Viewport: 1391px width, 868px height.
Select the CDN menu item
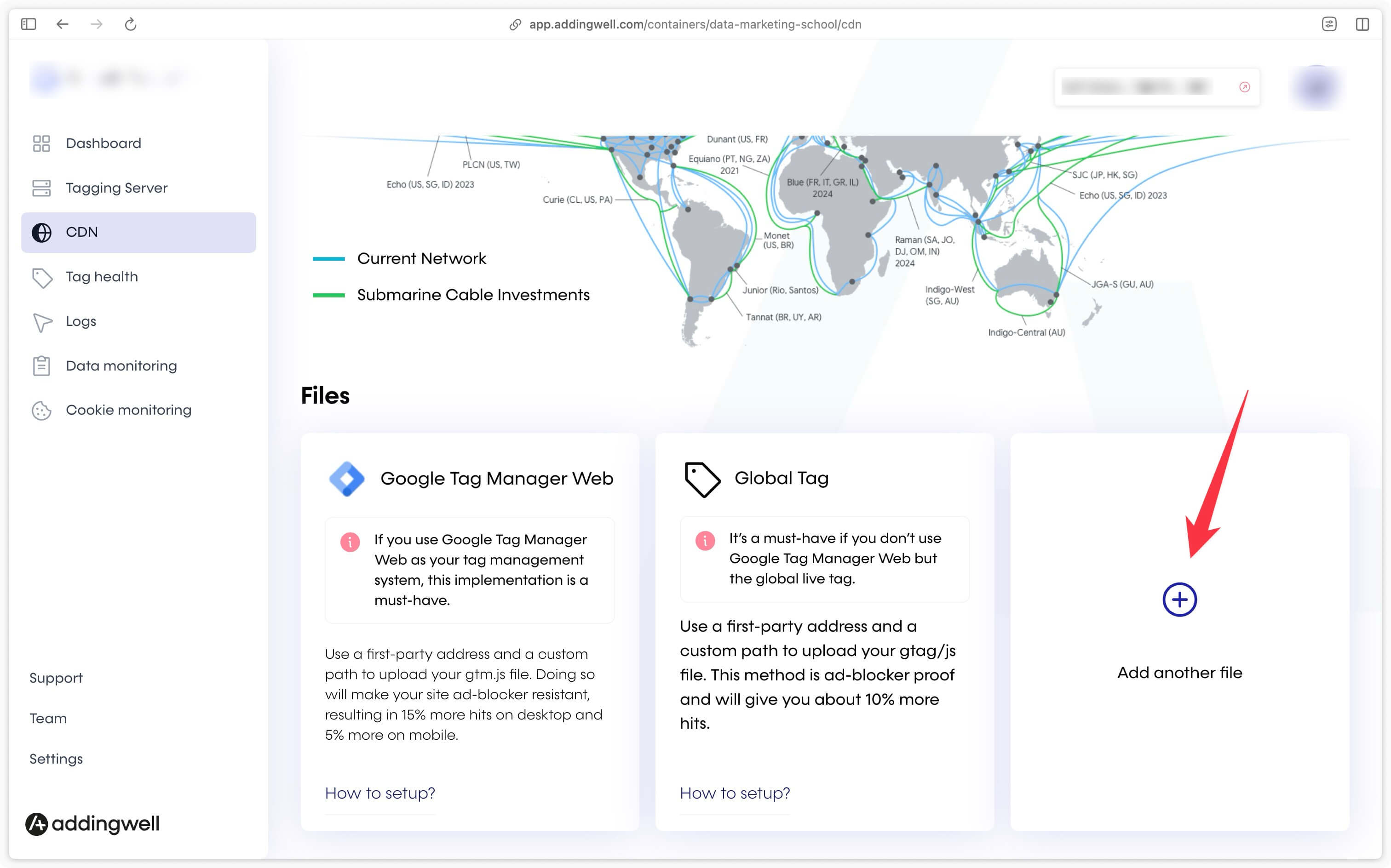(138, 233)
